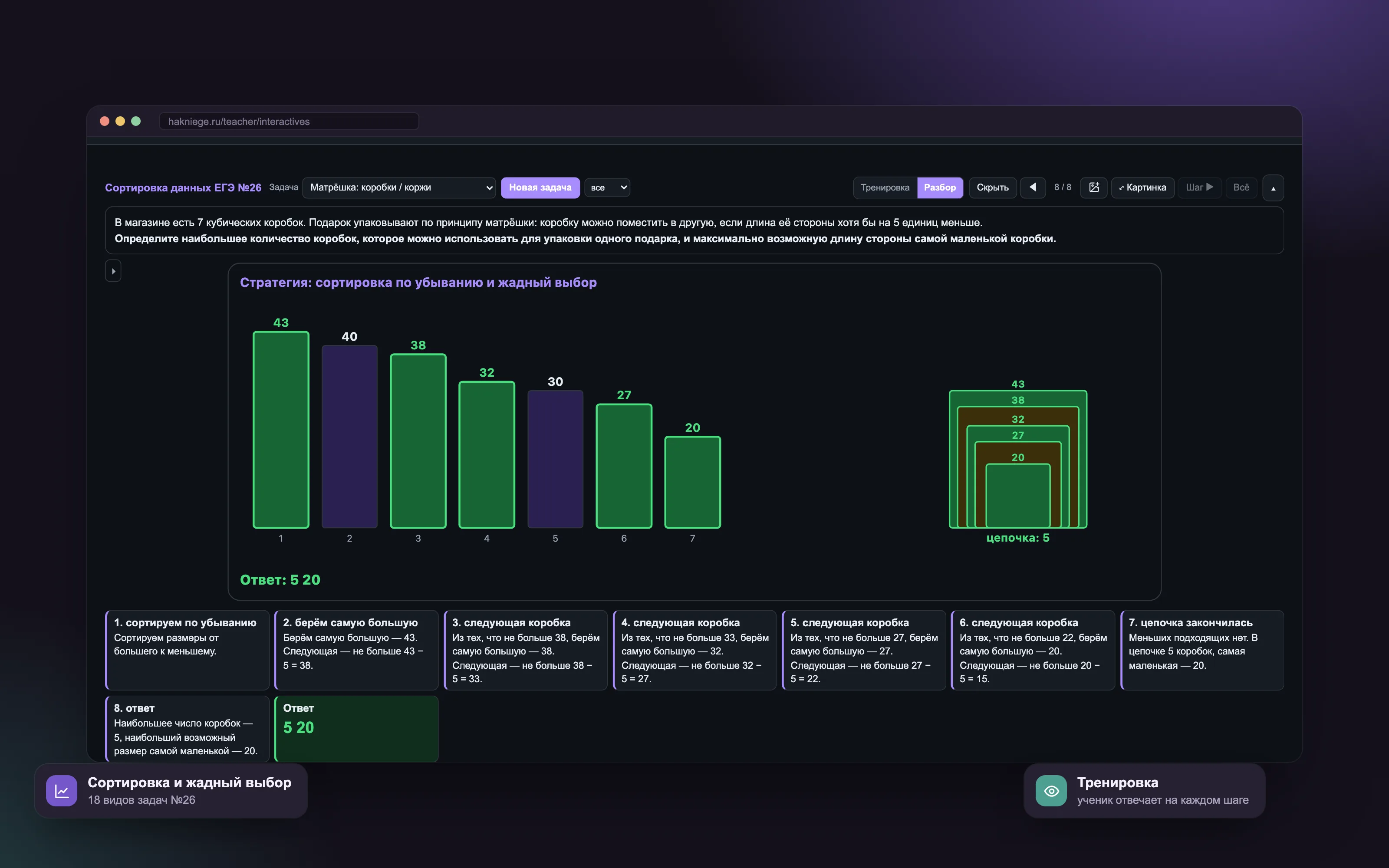Screen dimensions: 1389x868
Task: Open the task type dropdown "Матрёшка: коробки / коржи"
Action: [x=399, y=188]
